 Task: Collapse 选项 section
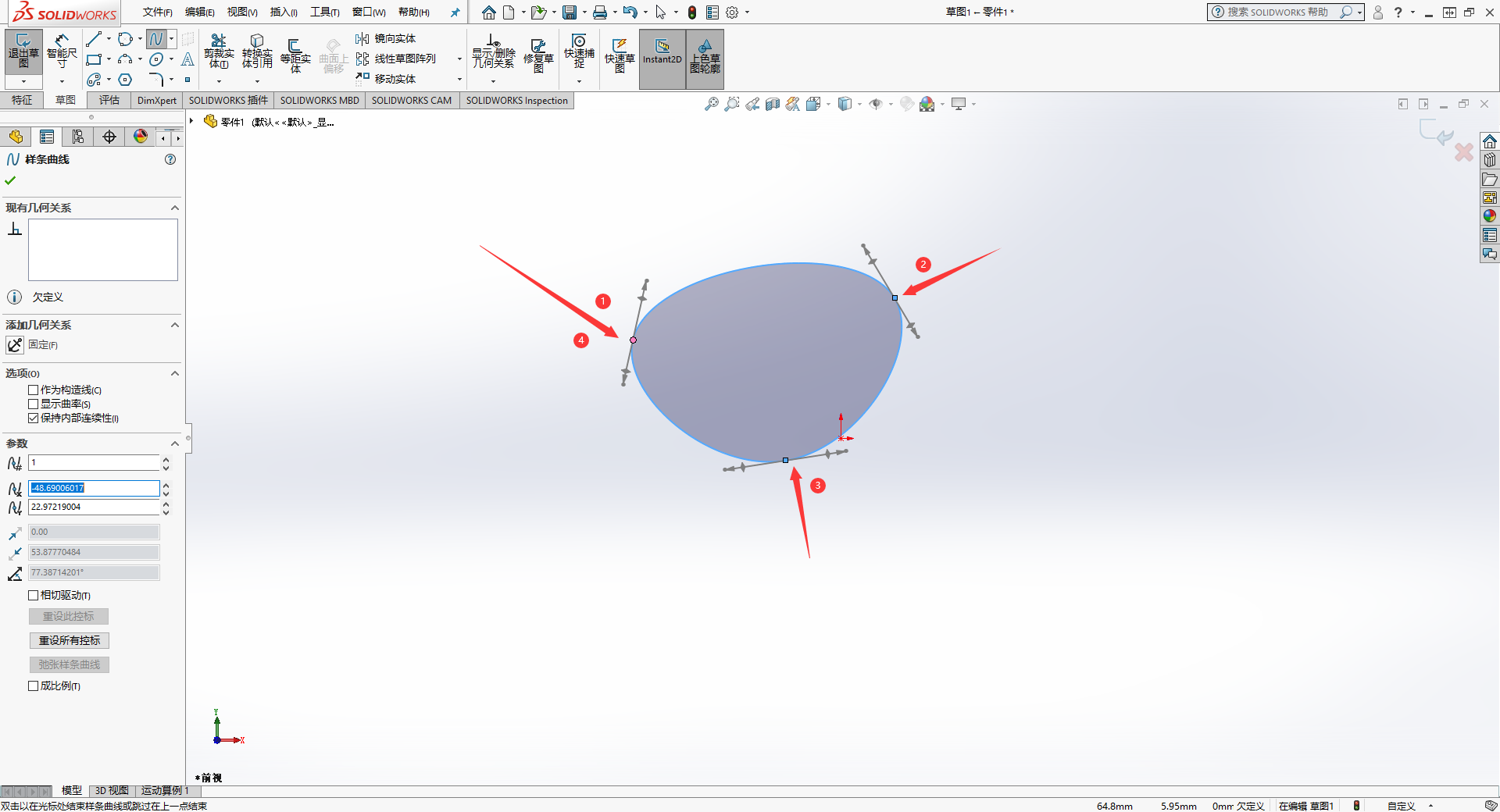175,373
